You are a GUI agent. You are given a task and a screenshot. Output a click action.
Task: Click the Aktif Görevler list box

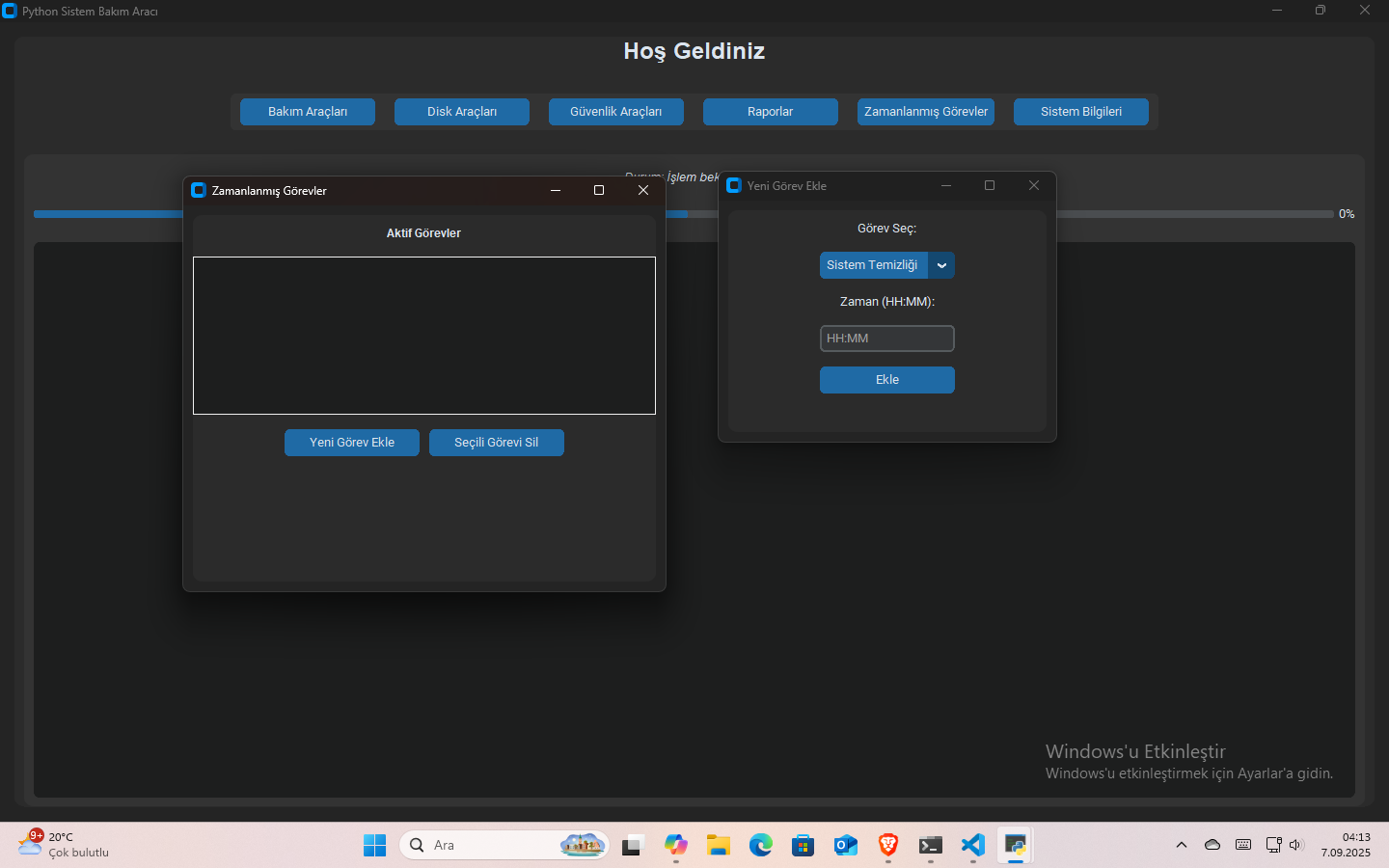[424, 336]
